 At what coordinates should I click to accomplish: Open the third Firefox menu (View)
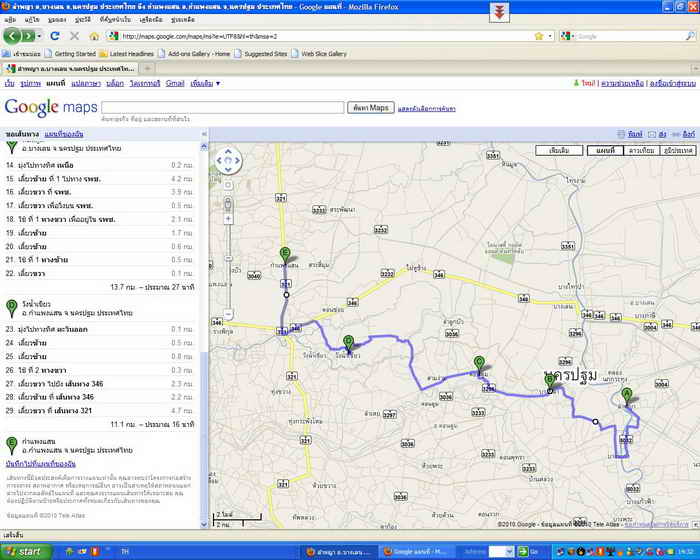[x=57, y=20]
